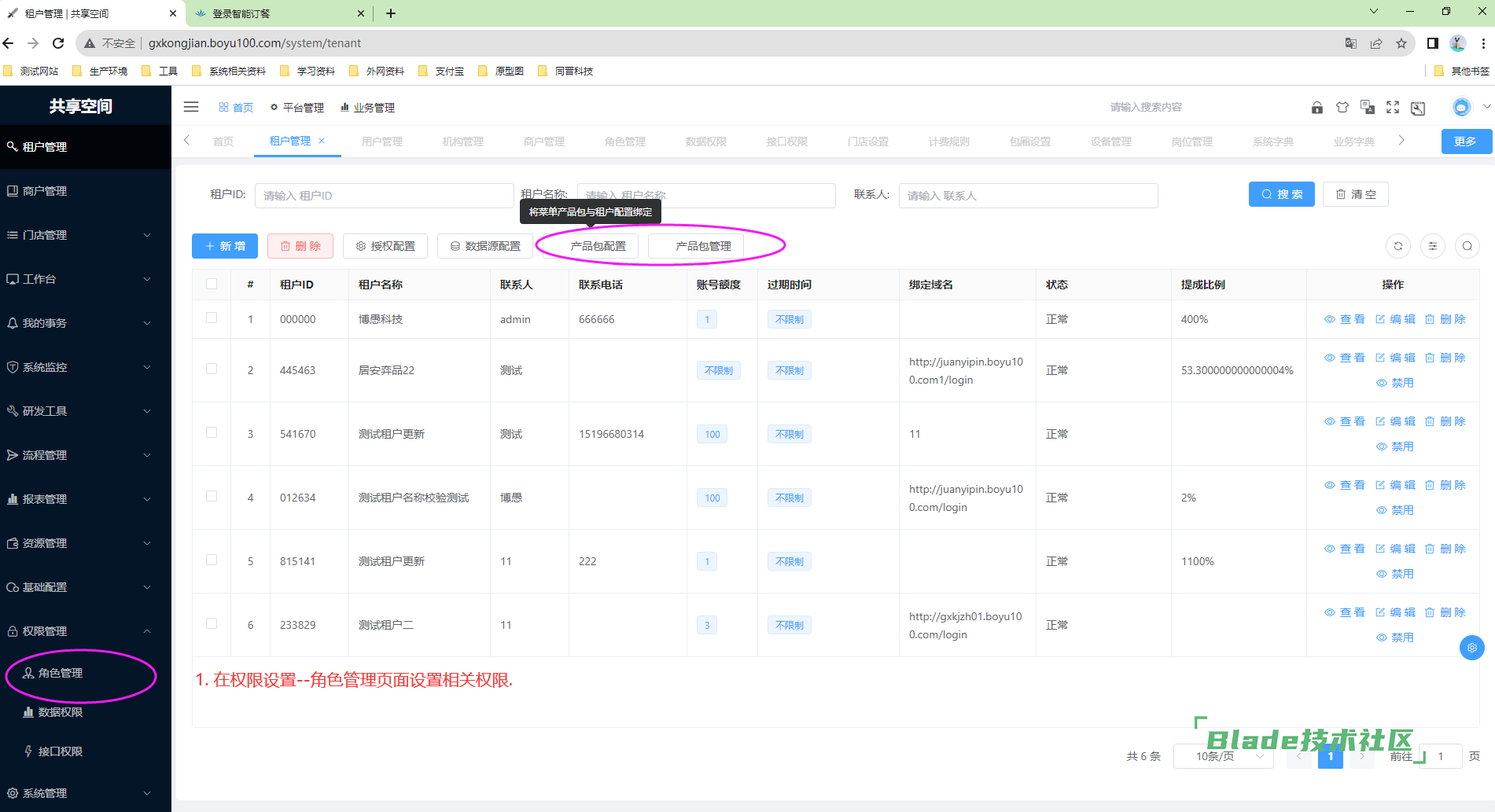Open 商户管理 in the sidebar
This screenshot has width=1495, height=812.
click(86, 191)
